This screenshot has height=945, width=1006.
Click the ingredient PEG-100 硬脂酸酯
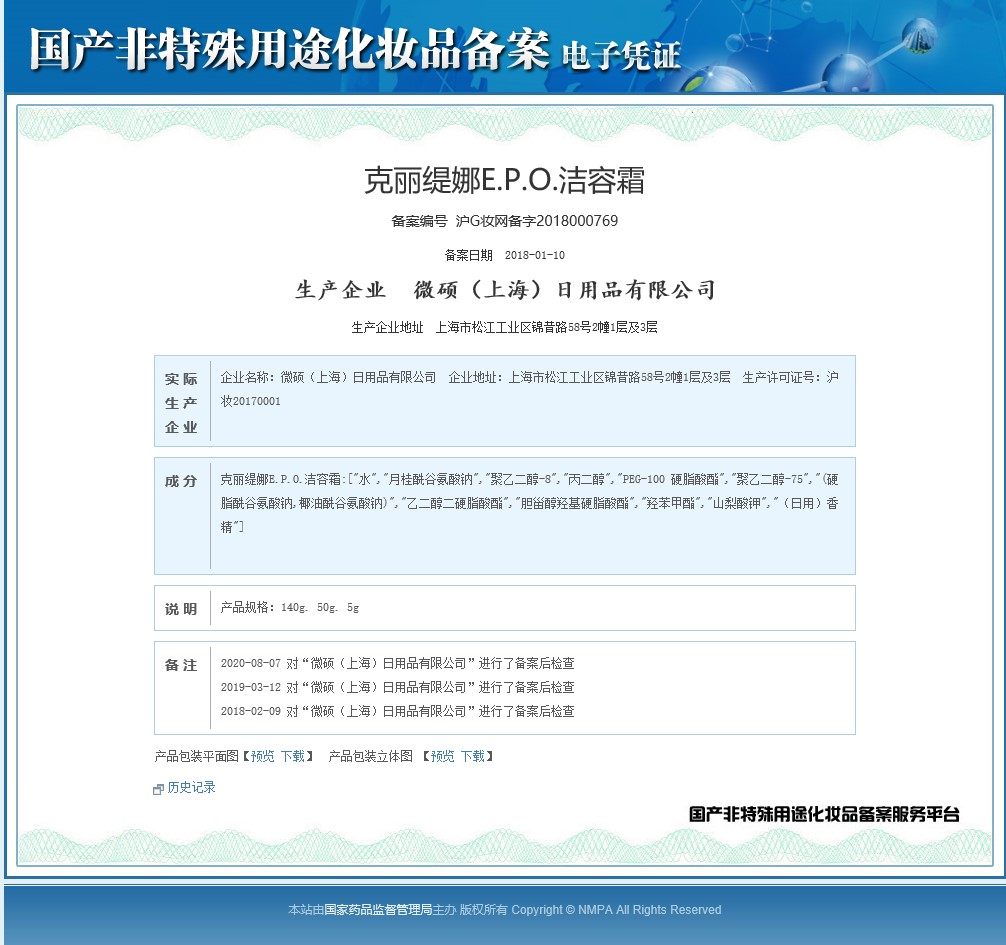[671, 479]
